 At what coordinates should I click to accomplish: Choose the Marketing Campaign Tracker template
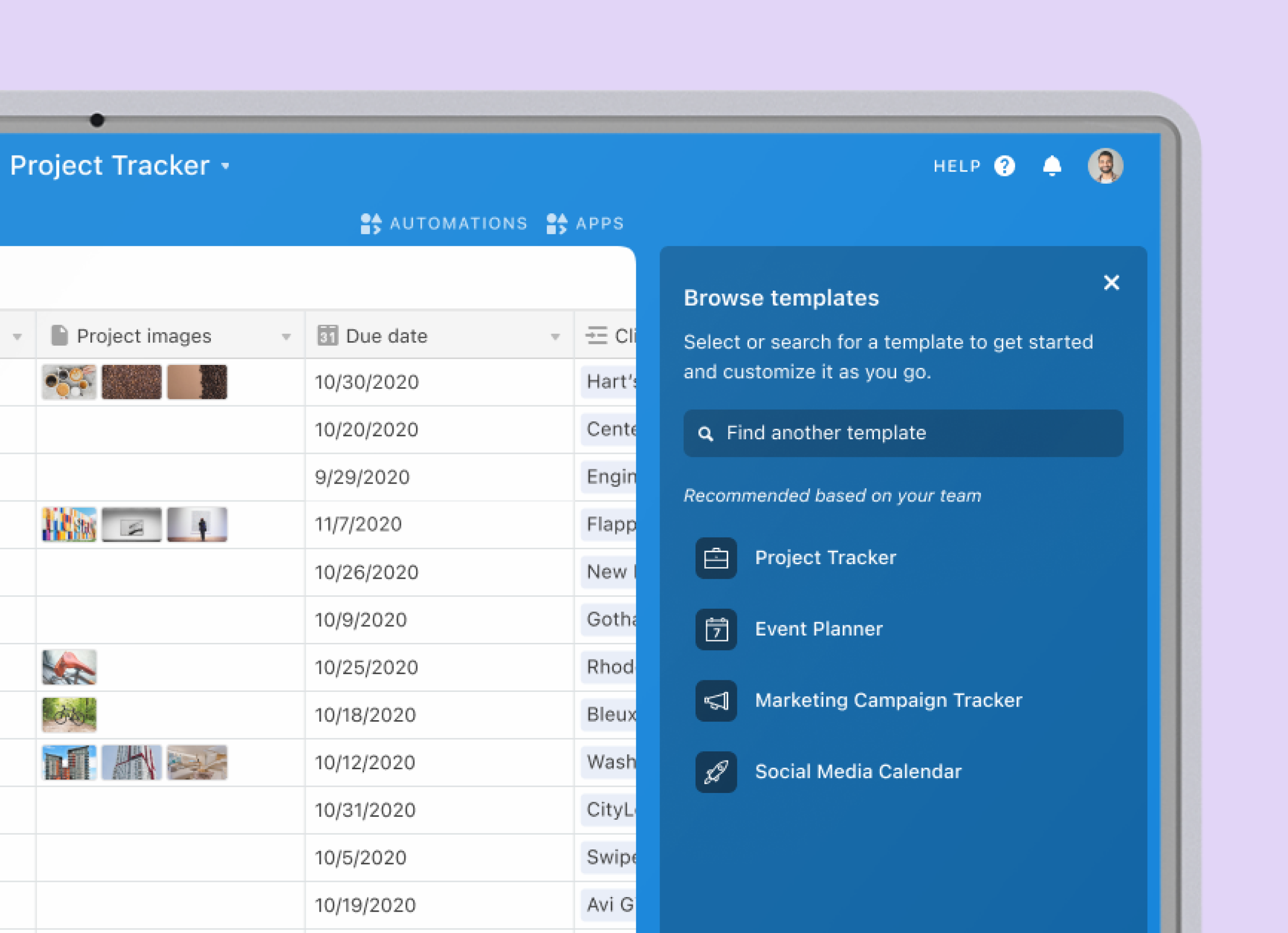pyautogui.click(x=888, y=700)
